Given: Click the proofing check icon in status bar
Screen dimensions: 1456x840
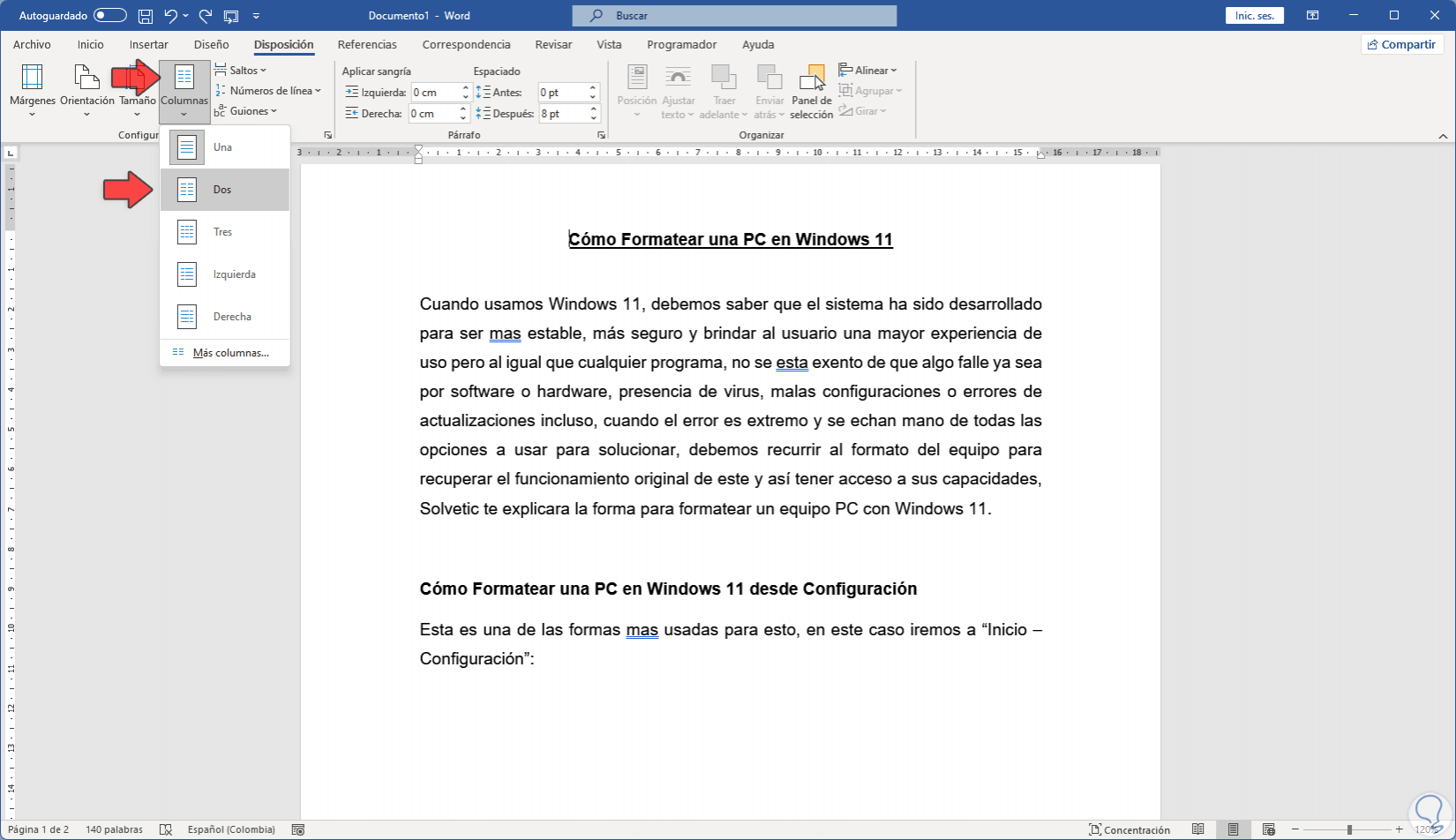Looking at the screenshot, I should click(165, 829).
